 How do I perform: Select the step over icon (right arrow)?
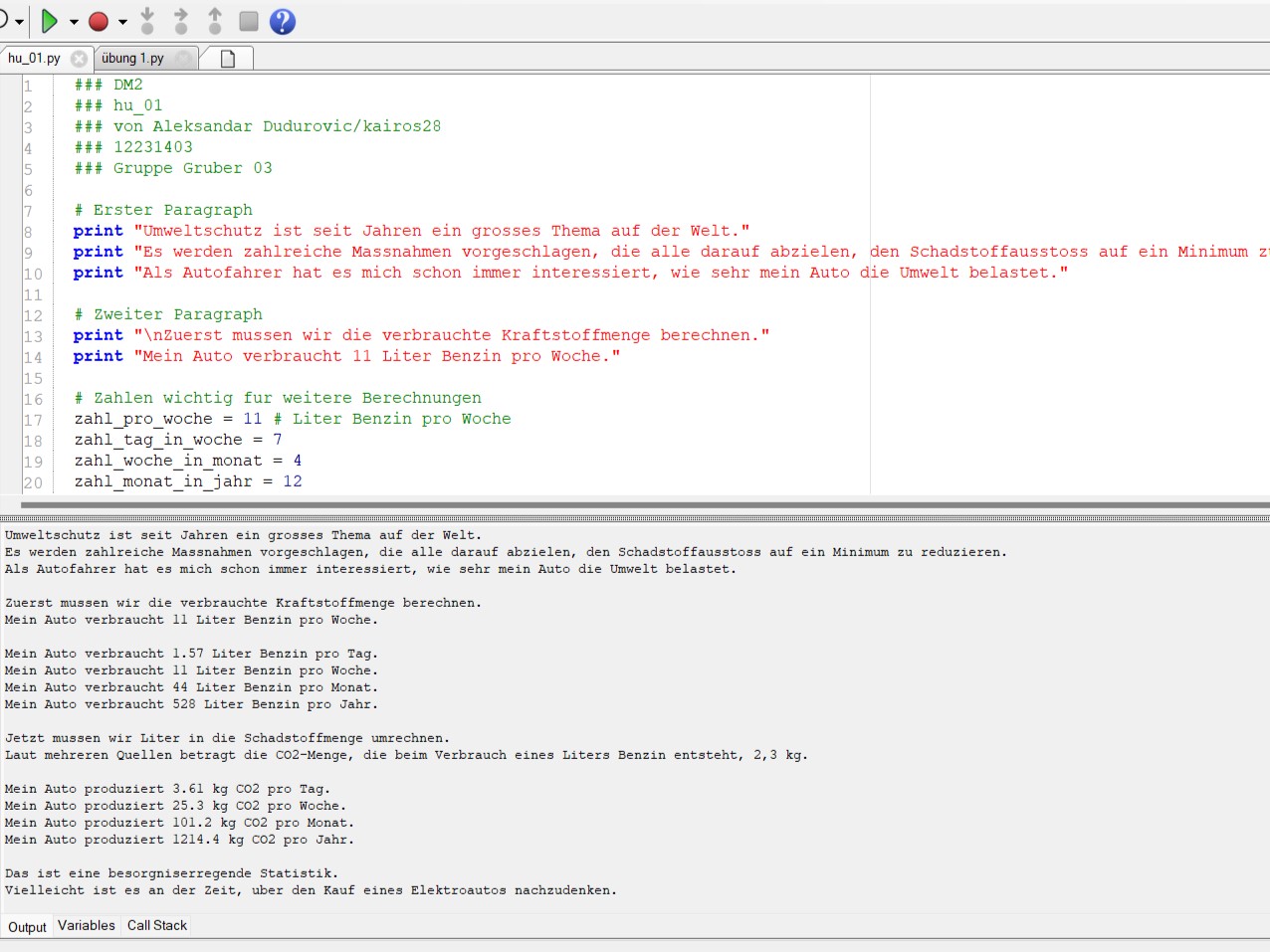coord(180,20)
